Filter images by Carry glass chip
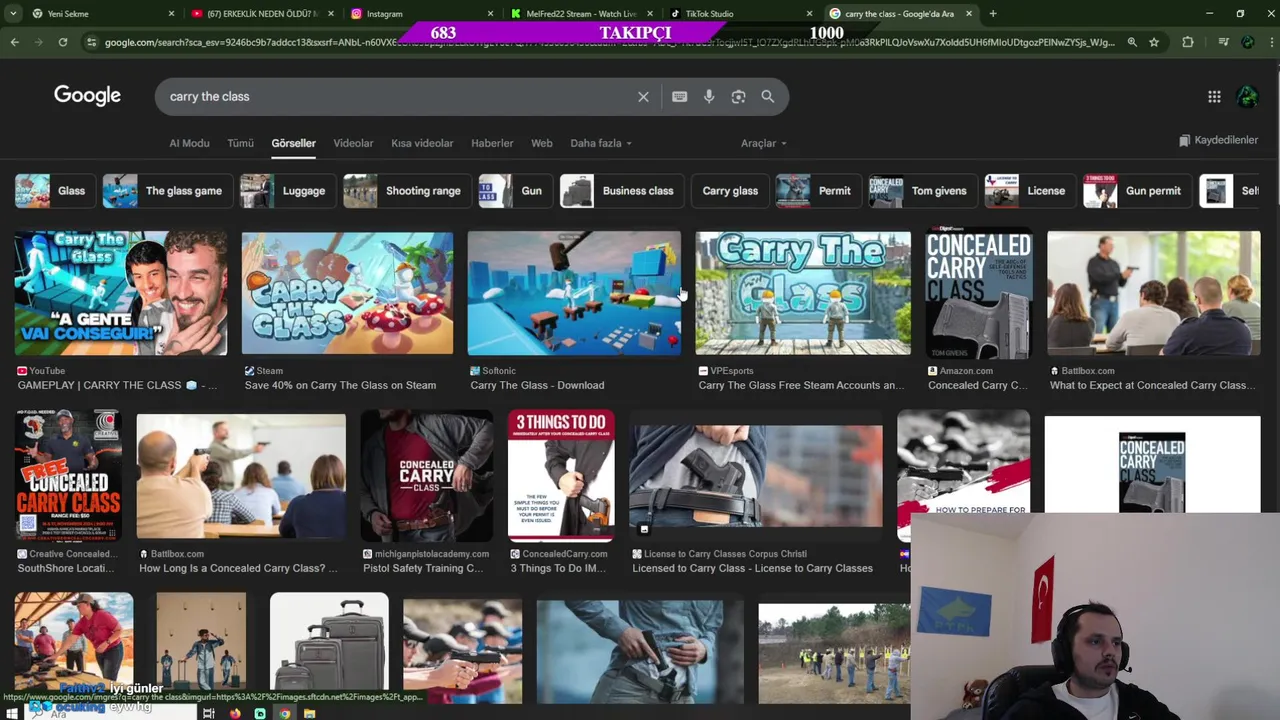 click(730, 191)
